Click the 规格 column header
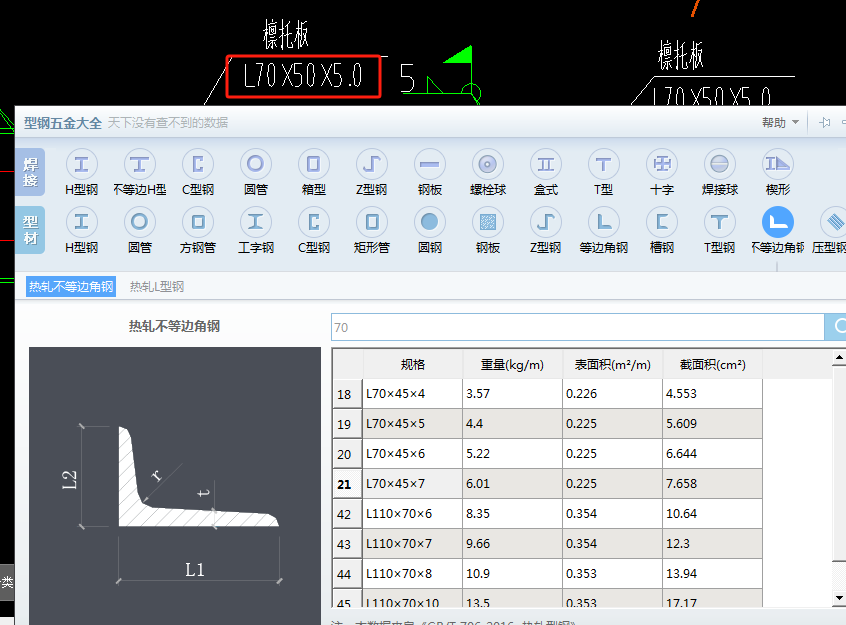Image resolution: width=846 pixels, height=625 pixels. 413,364
